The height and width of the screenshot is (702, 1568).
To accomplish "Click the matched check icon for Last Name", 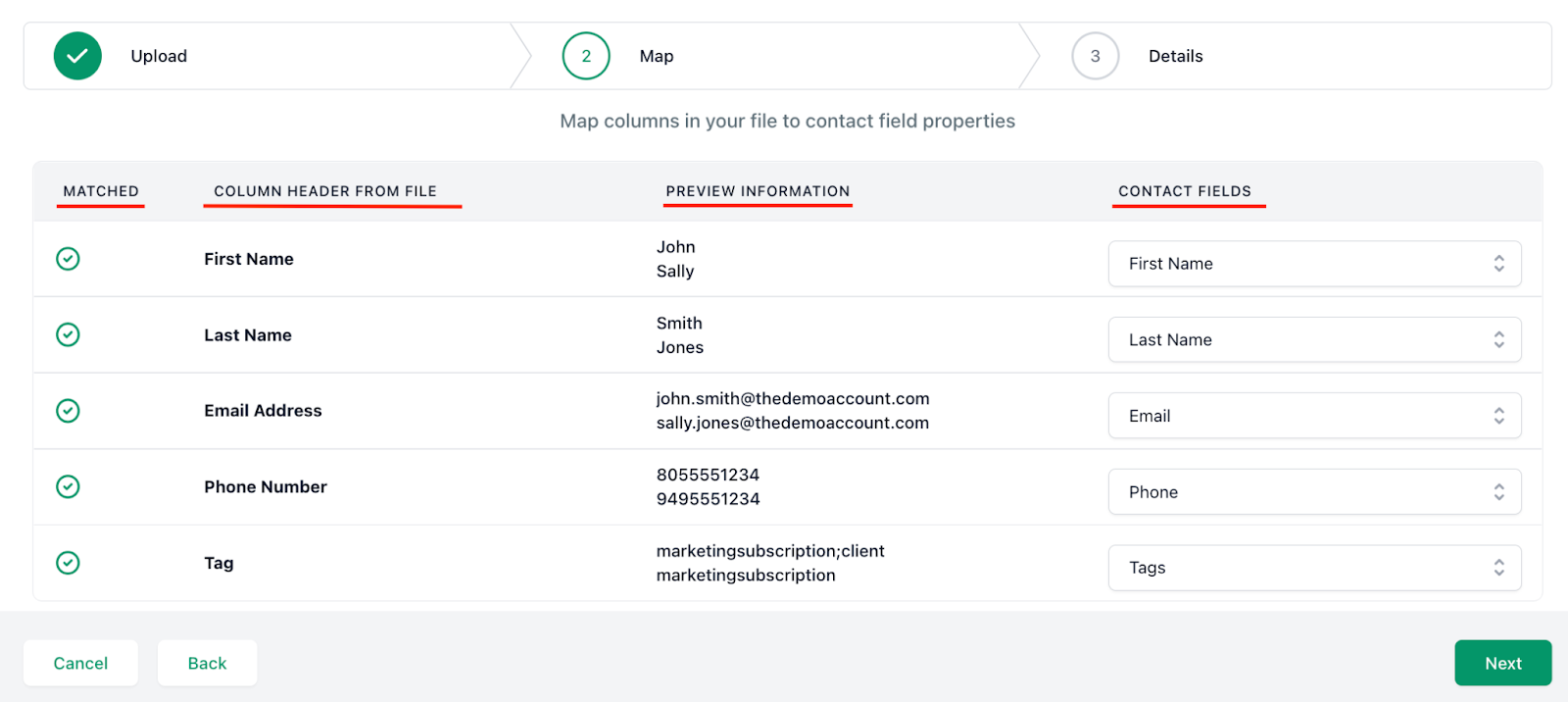I will click(68, 335).
